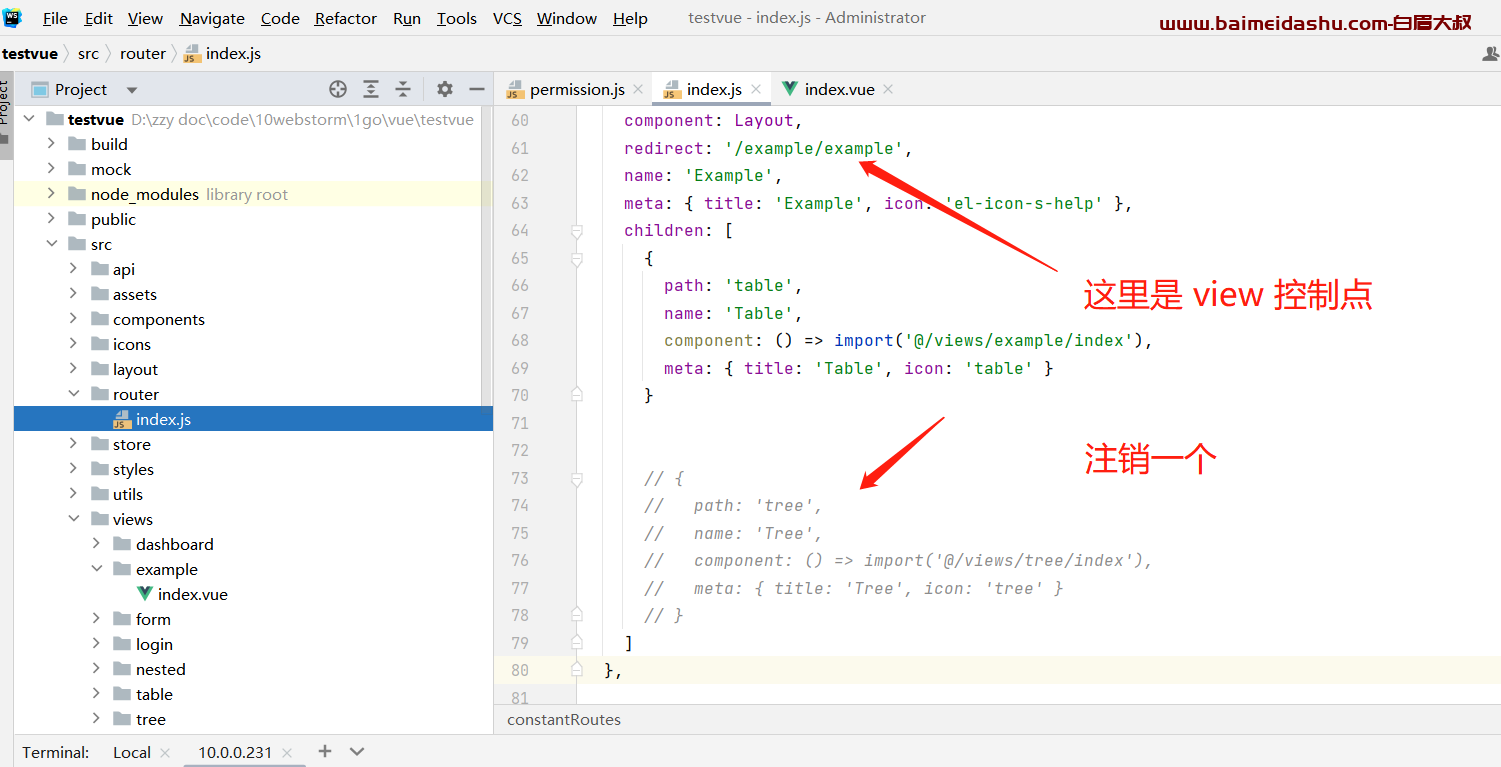Open the Project view dropdown
This screenshot has height=767, width=1501.
tap(131, 90)
